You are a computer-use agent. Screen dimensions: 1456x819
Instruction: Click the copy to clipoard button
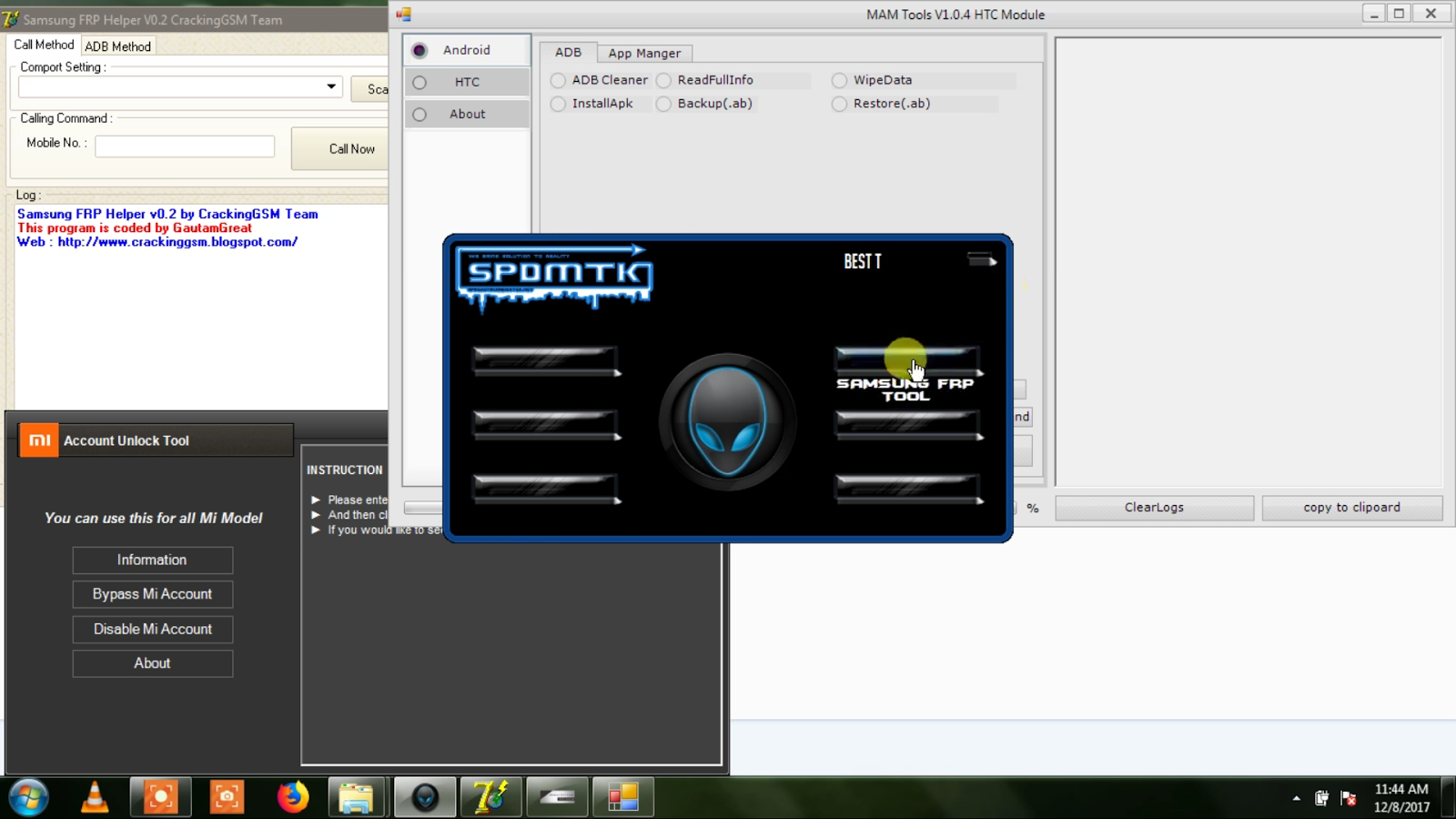(1351, 508)
